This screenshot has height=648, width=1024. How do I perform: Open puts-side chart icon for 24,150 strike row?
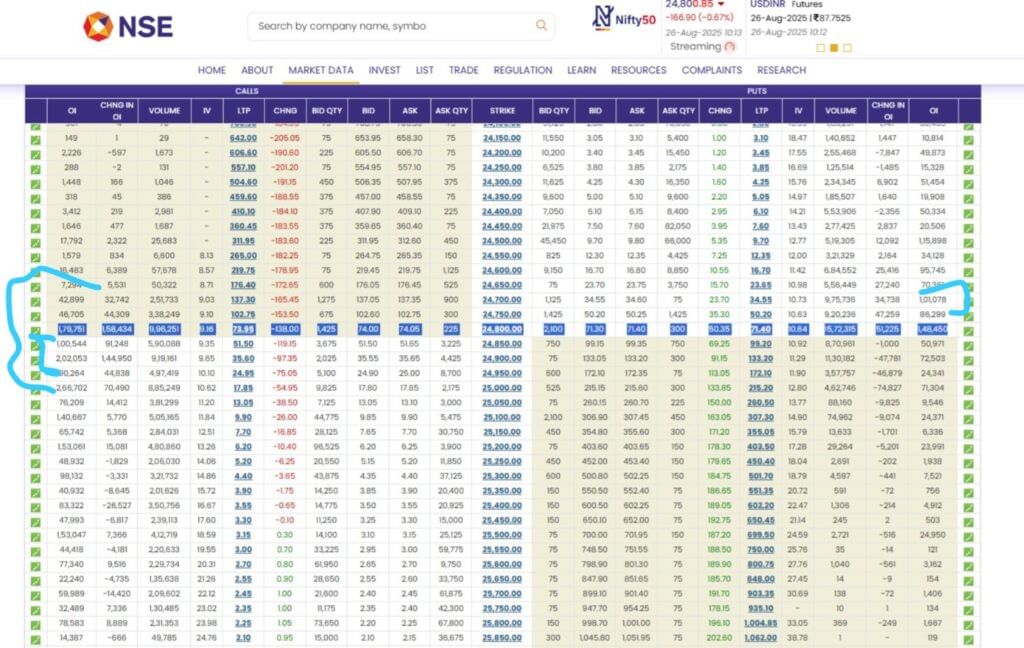click(x=968, y=138)
